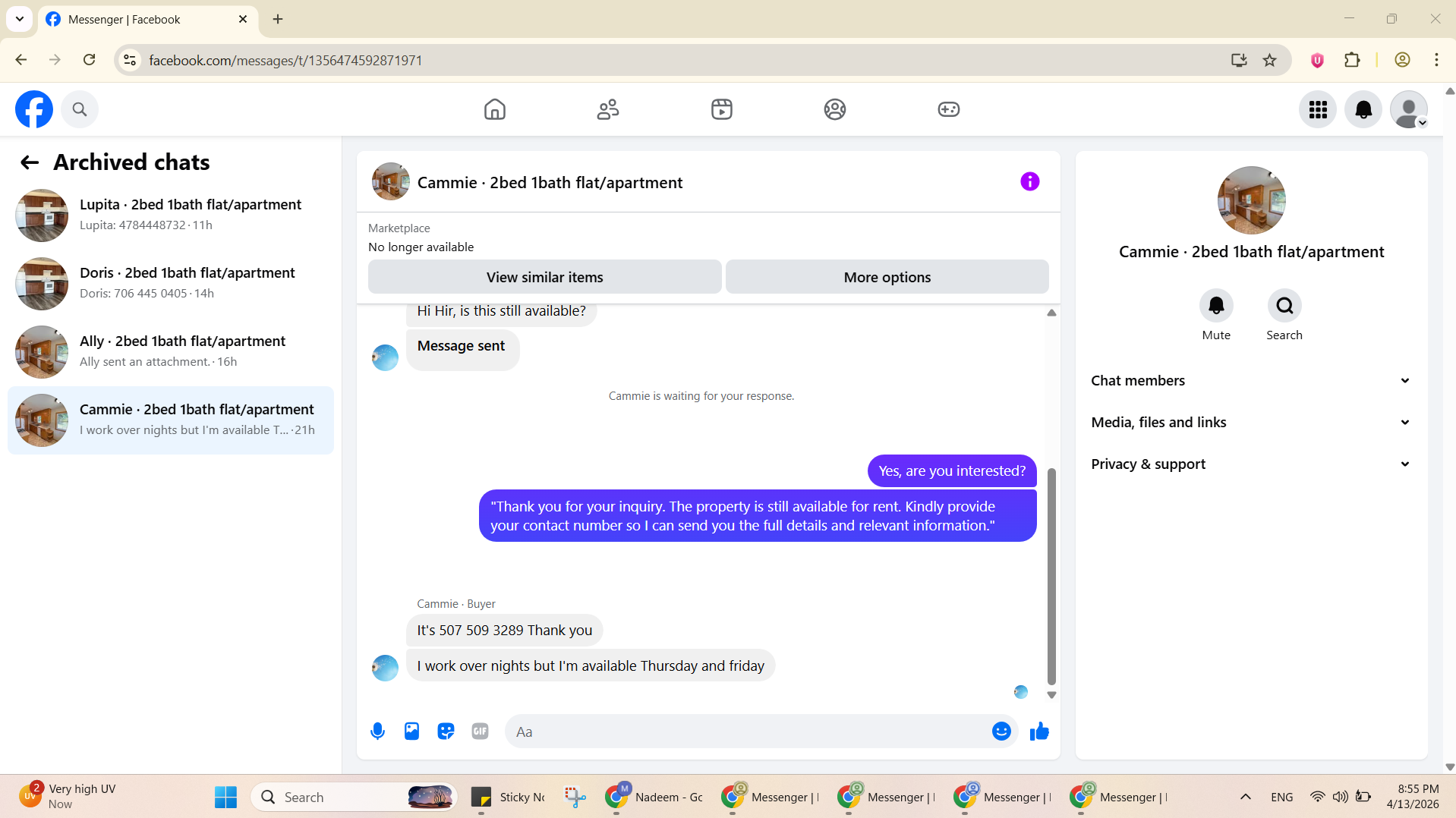
Task: Open Sticky Notes from taskbar
Action: 509,798
